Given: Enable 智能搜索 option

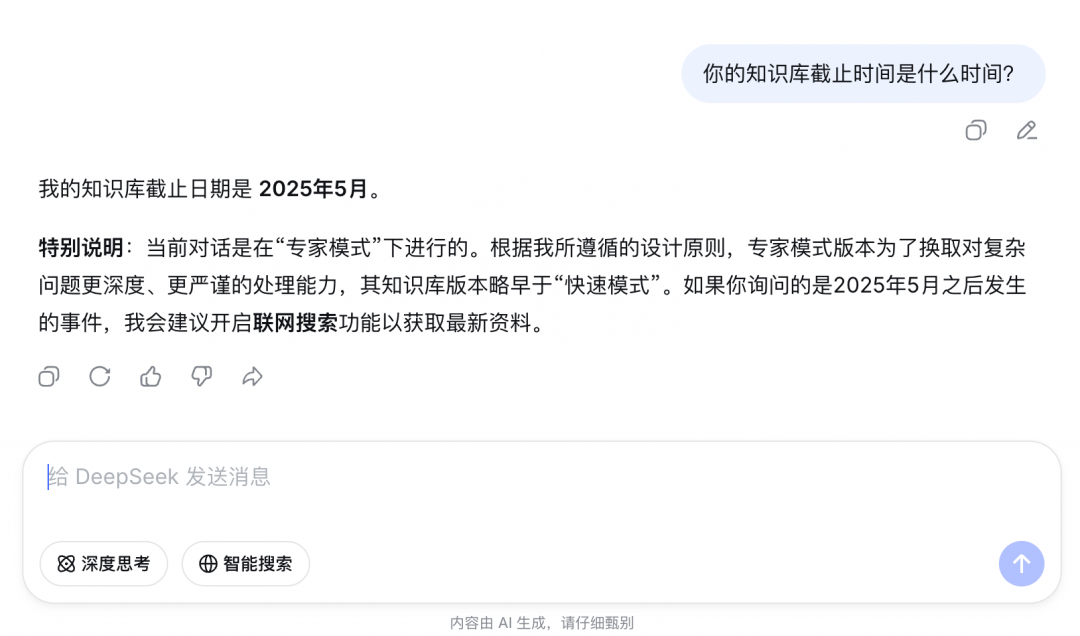Looking at the screenshot, I should click(246, 564).
